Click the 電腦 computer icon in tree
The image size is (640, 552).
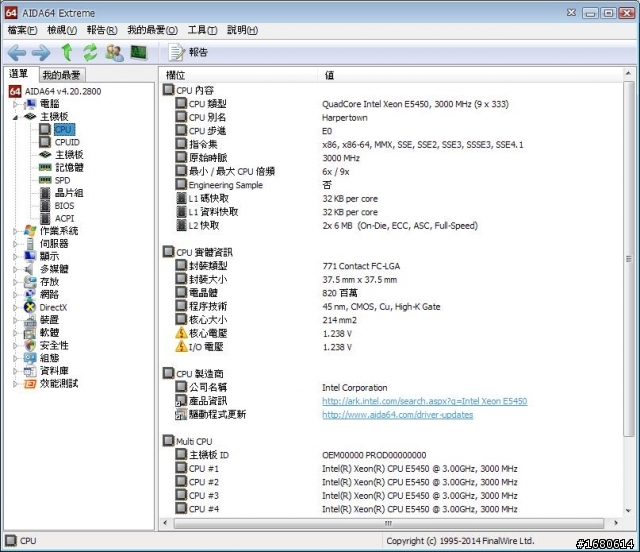[30, 105]
